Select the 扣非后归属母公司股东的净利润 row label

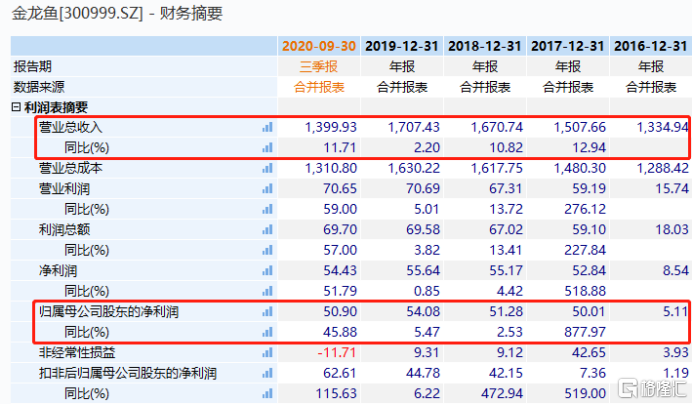pyautogui.click(x=128, y=373)
